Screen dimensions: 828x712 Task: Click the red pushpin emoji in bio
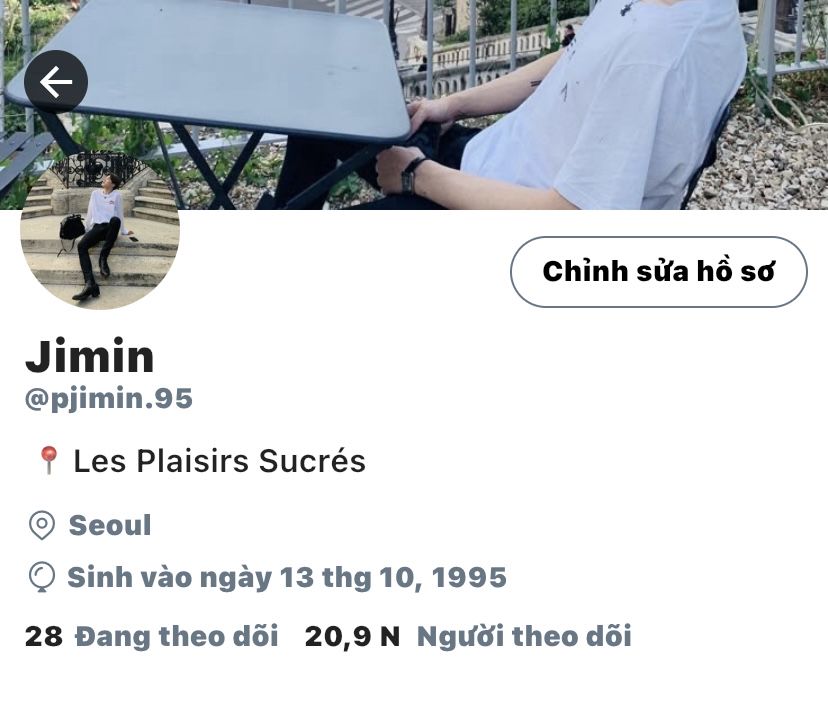(49, 460)
